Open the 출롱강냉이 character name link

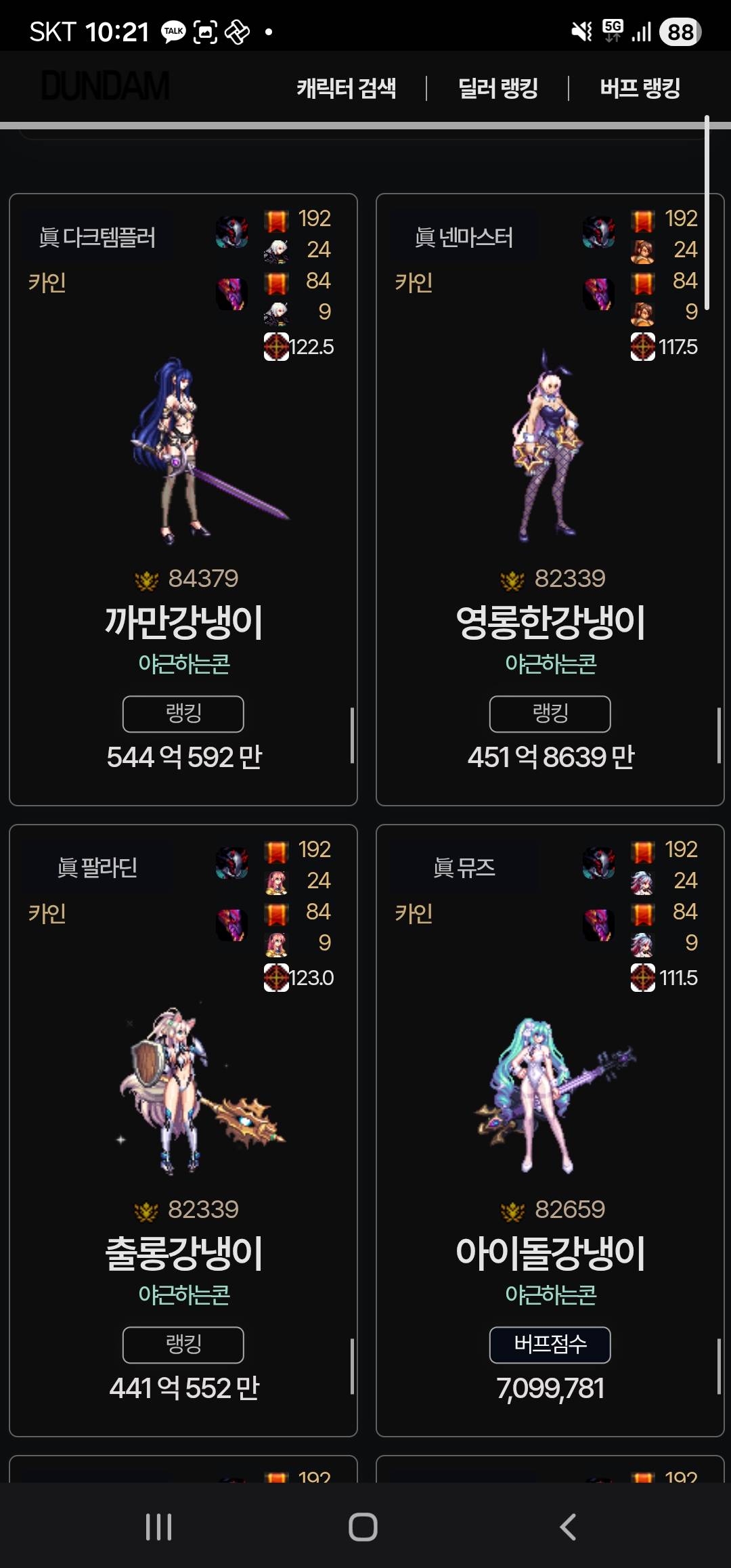pyautogui.click(x=183, y=1253)
